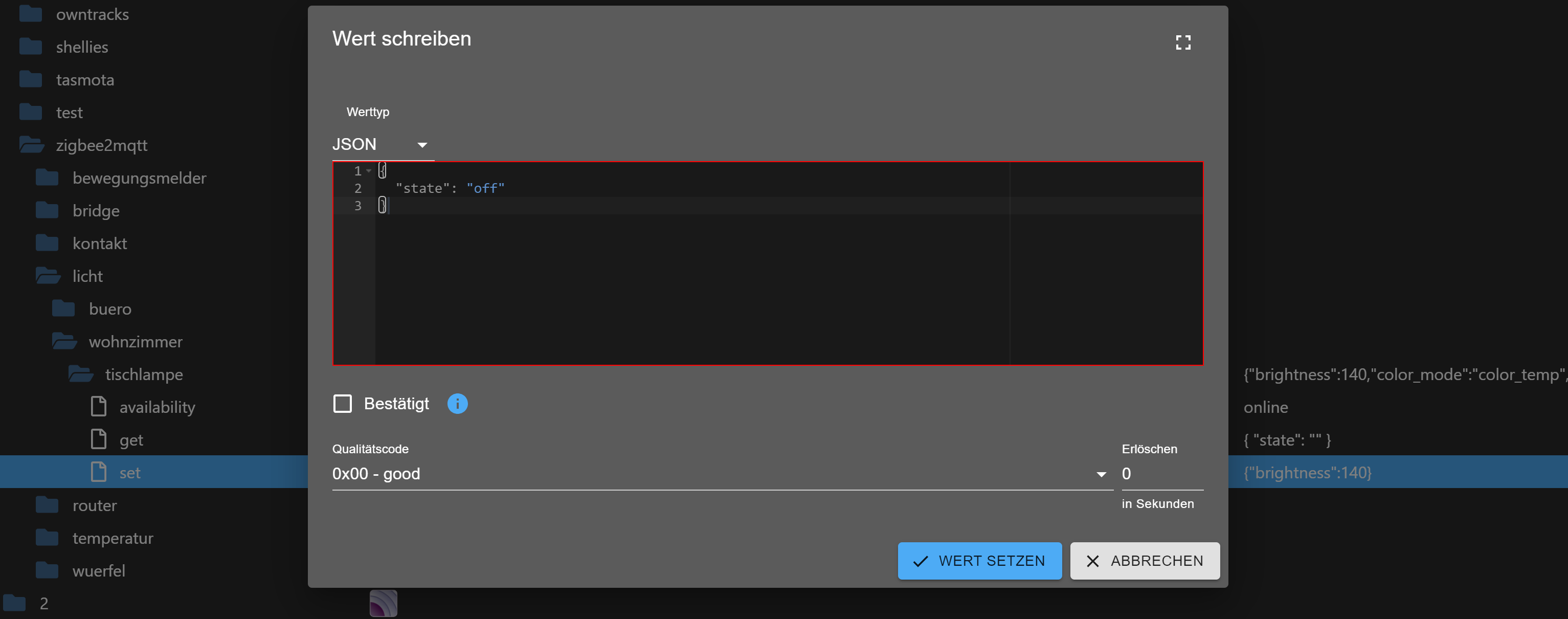Screen dimensions: 1568x619
Task: Click the fullscreen icon in the dialog
Action: 1183,42
